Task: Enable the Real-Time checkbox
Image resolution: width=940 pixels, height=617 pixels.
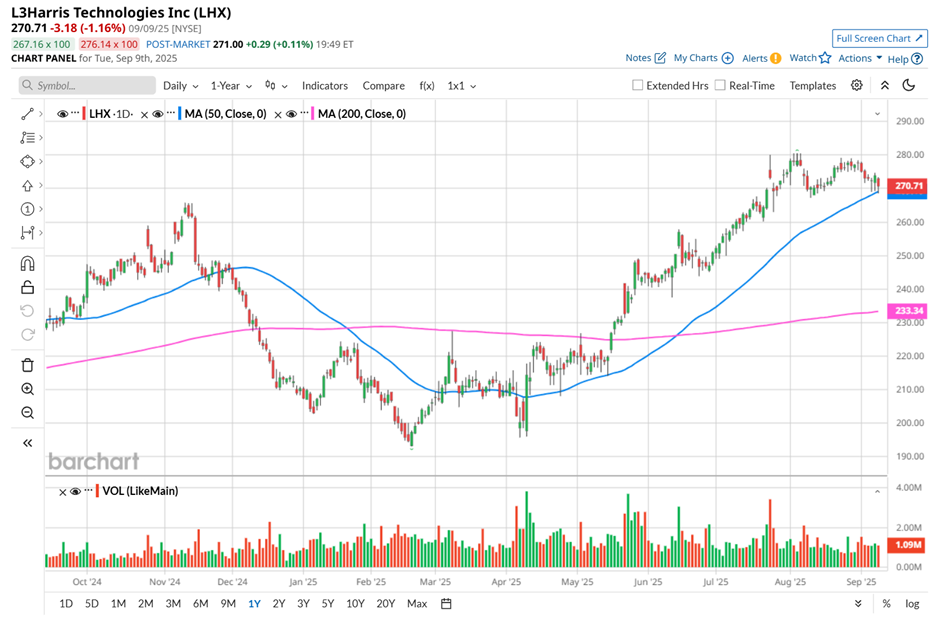Action: coord(720,85)
